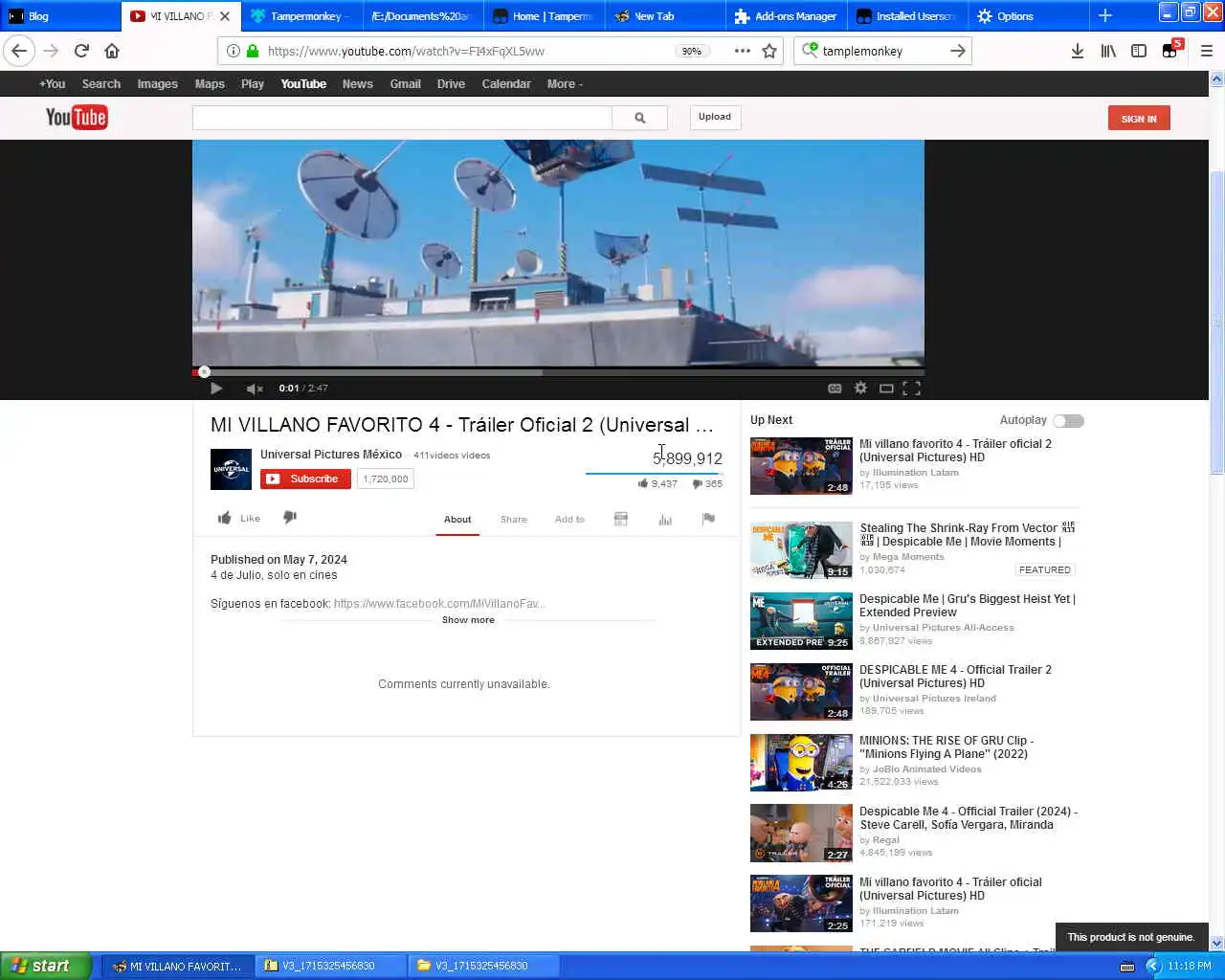The width and height of the screenshot is (1225, 980).
Task: Open the browser downloads arrow icon
Action: pyautogui.click(x=1078, y=51)
